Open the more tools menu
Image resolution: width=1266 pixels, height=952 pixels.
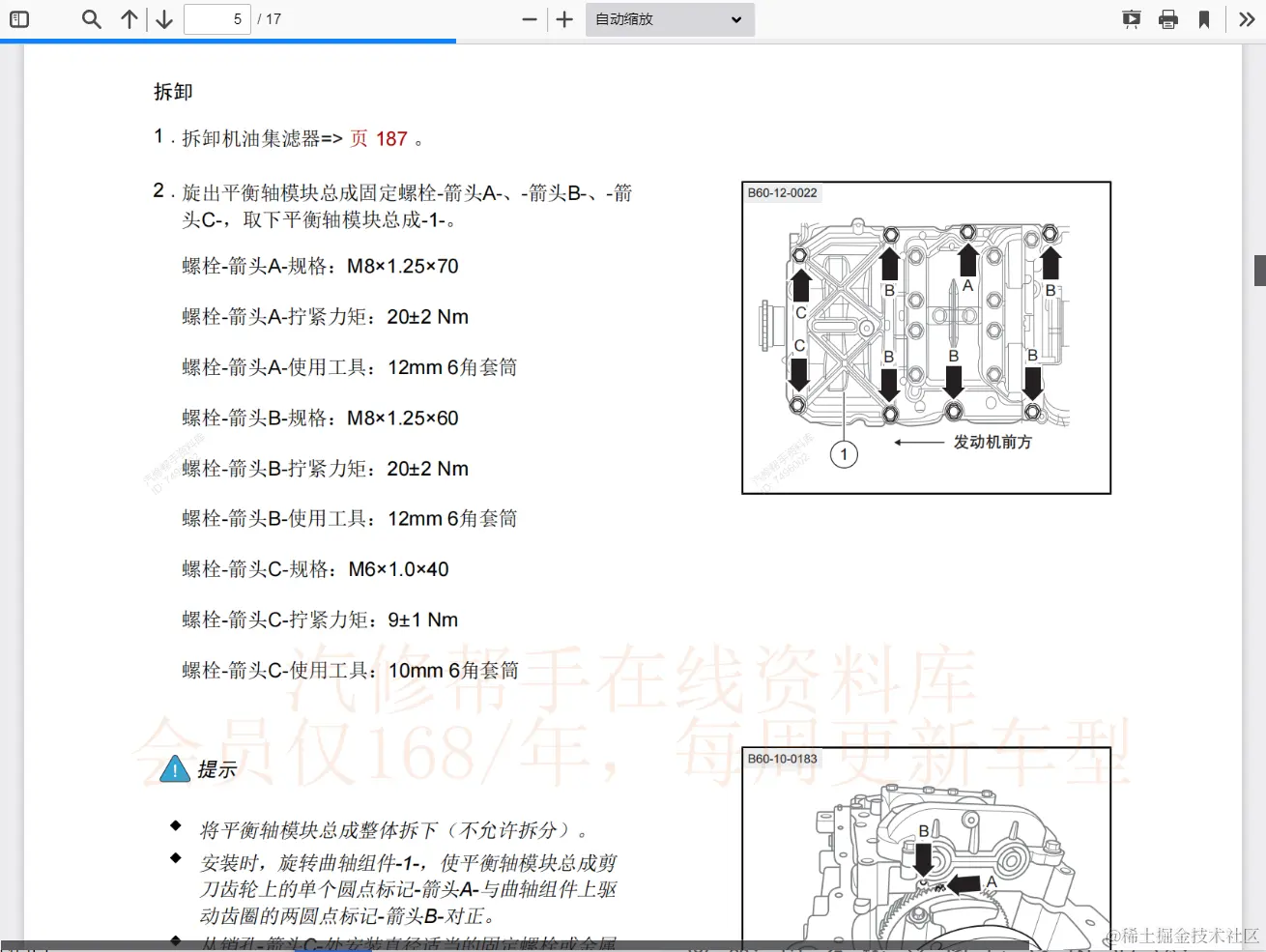(x=1247, y=18)
